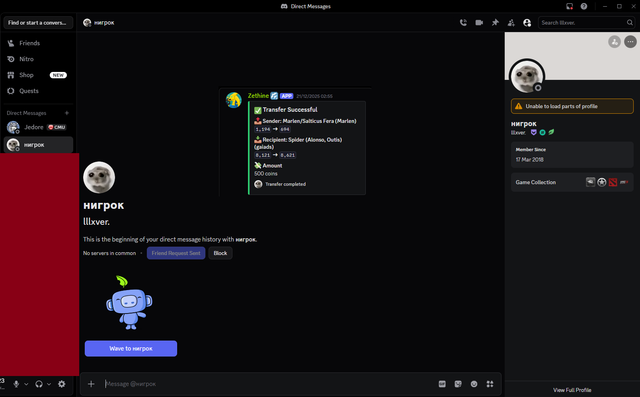Open Jedore direct message
This screenshot has height=397, width=640.
(38, 127)
